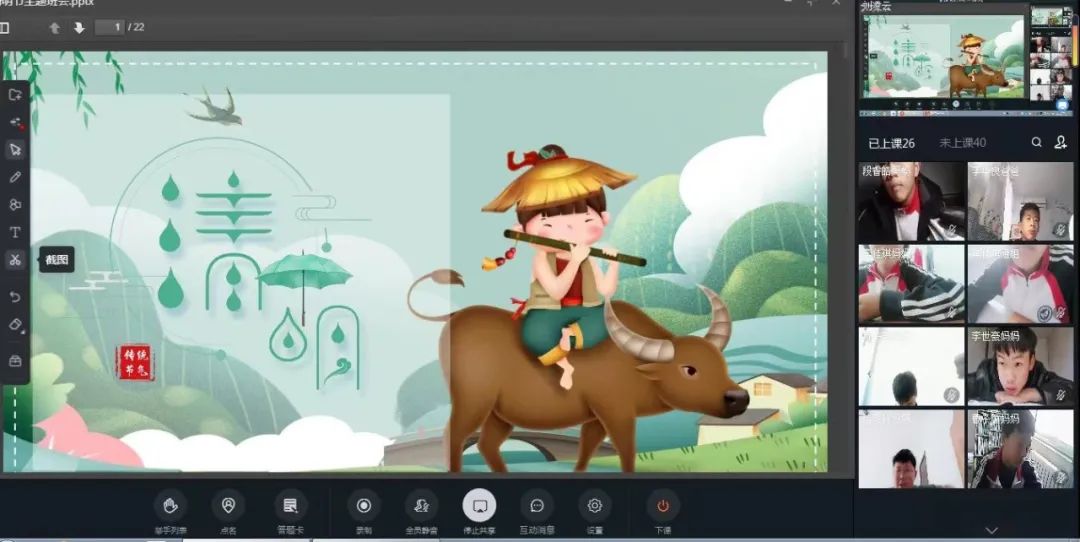This screenshot has height=542, width=1080.
Task: Open the 答题卡 answer card
Action: (x=290, y=506)
